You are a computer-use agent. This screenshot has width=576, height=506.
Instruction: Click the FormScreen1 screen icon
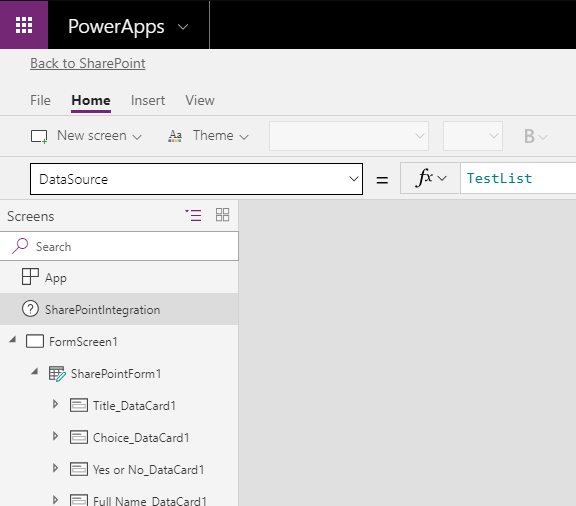(x=35, y=341)
